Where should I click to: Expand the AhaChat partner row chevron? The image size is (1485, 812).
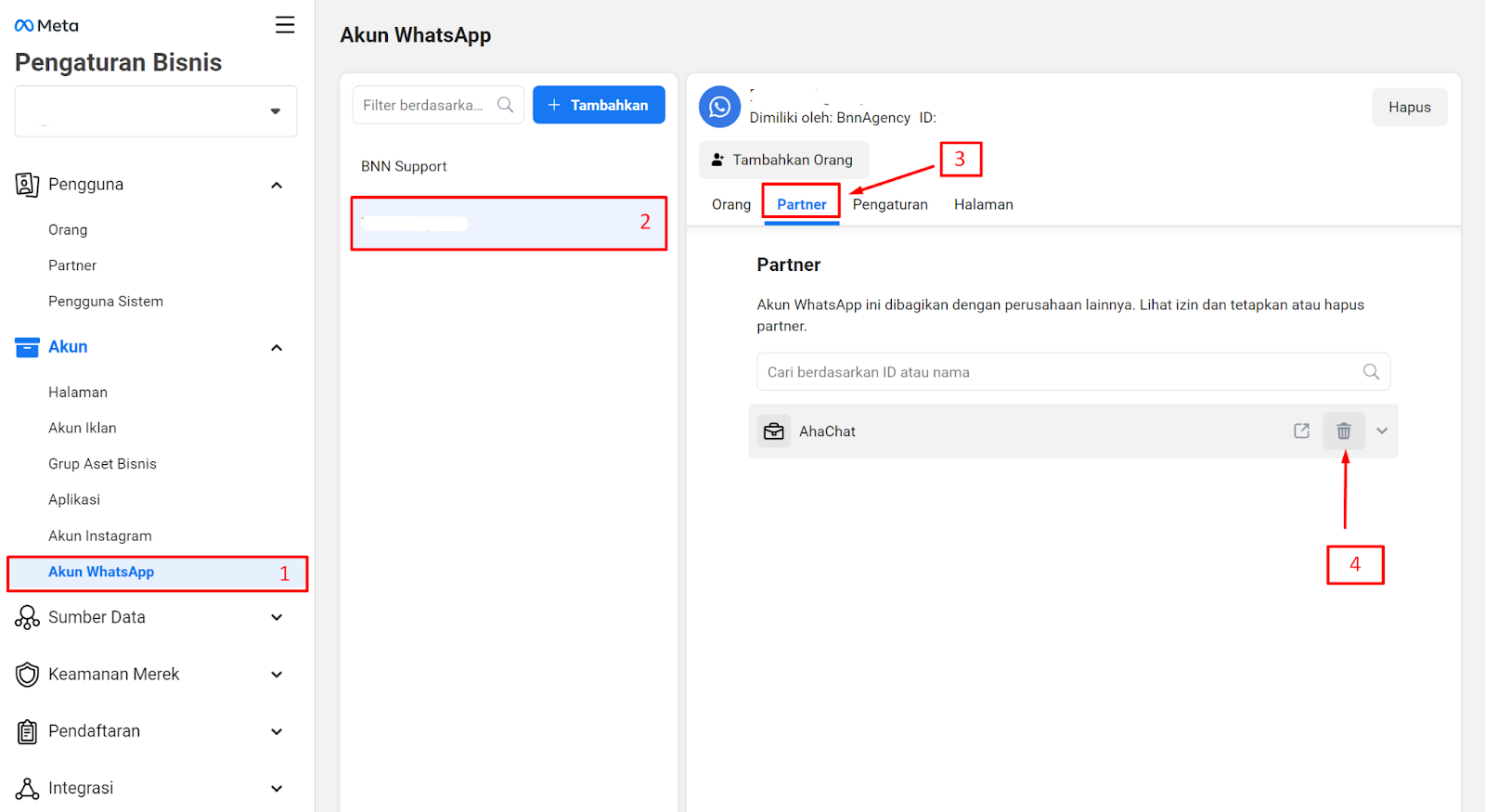(1382, 431)
